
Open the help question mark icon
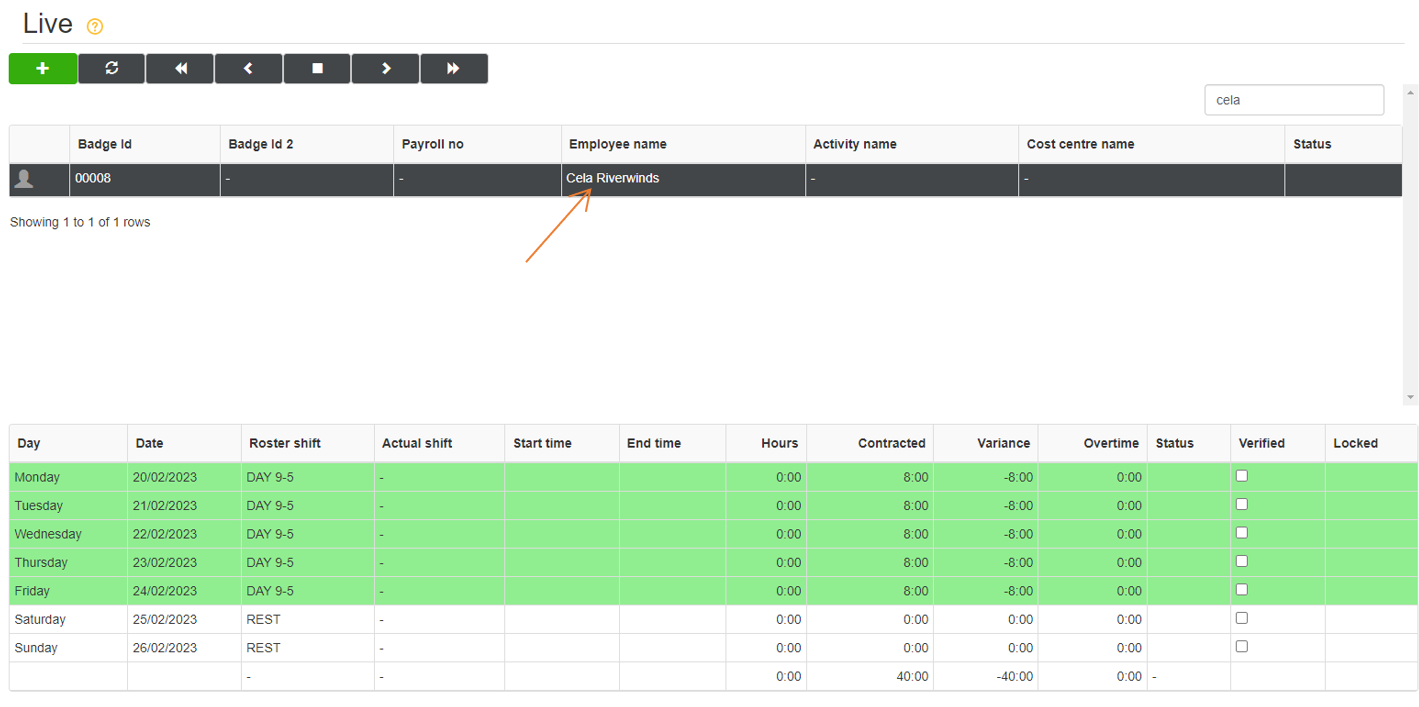(95, 27)
